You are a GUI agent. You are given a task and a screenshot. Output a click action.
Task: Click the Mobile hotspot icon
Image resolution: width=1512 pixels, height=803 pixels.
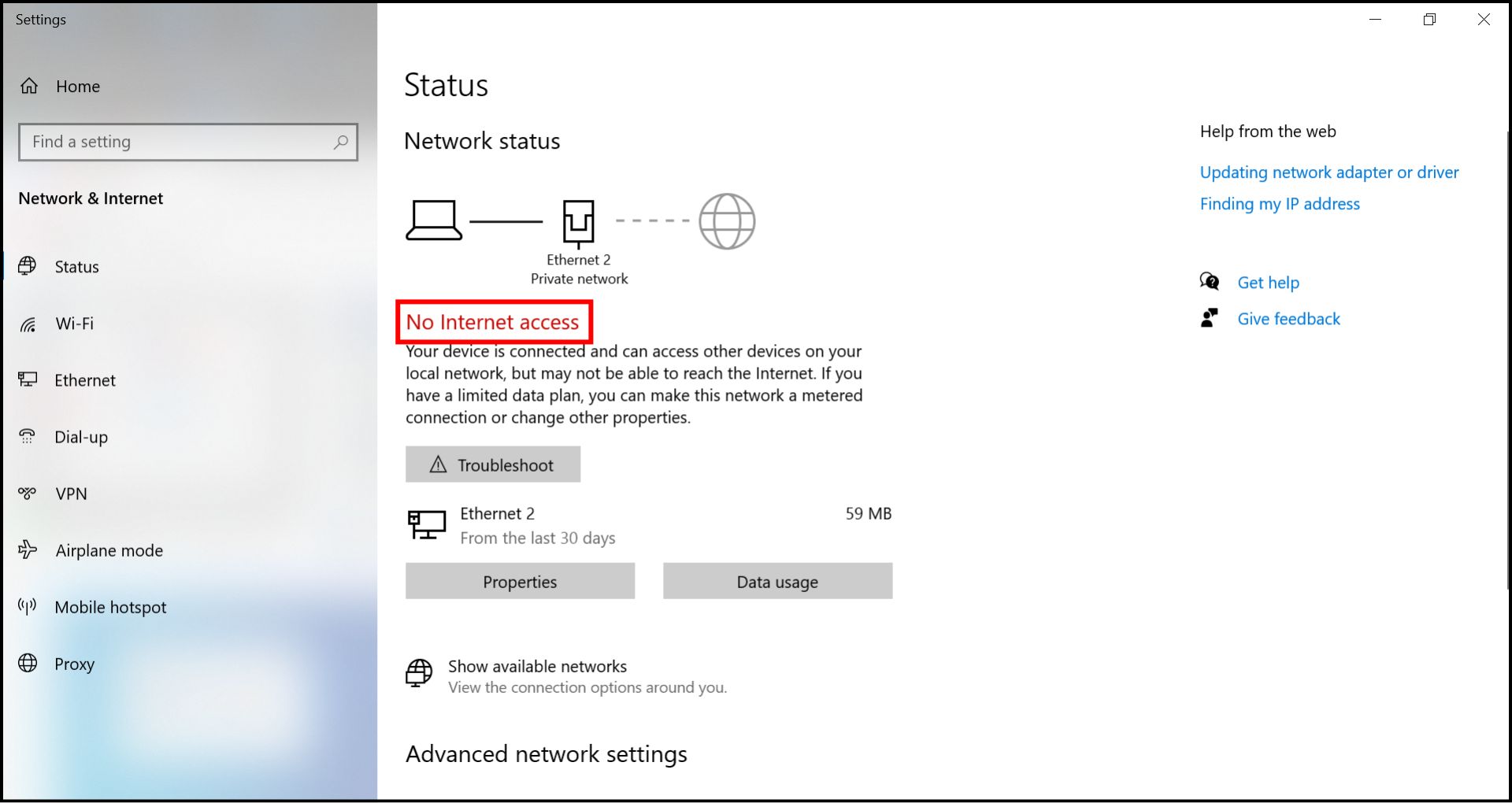pos(28,606)
